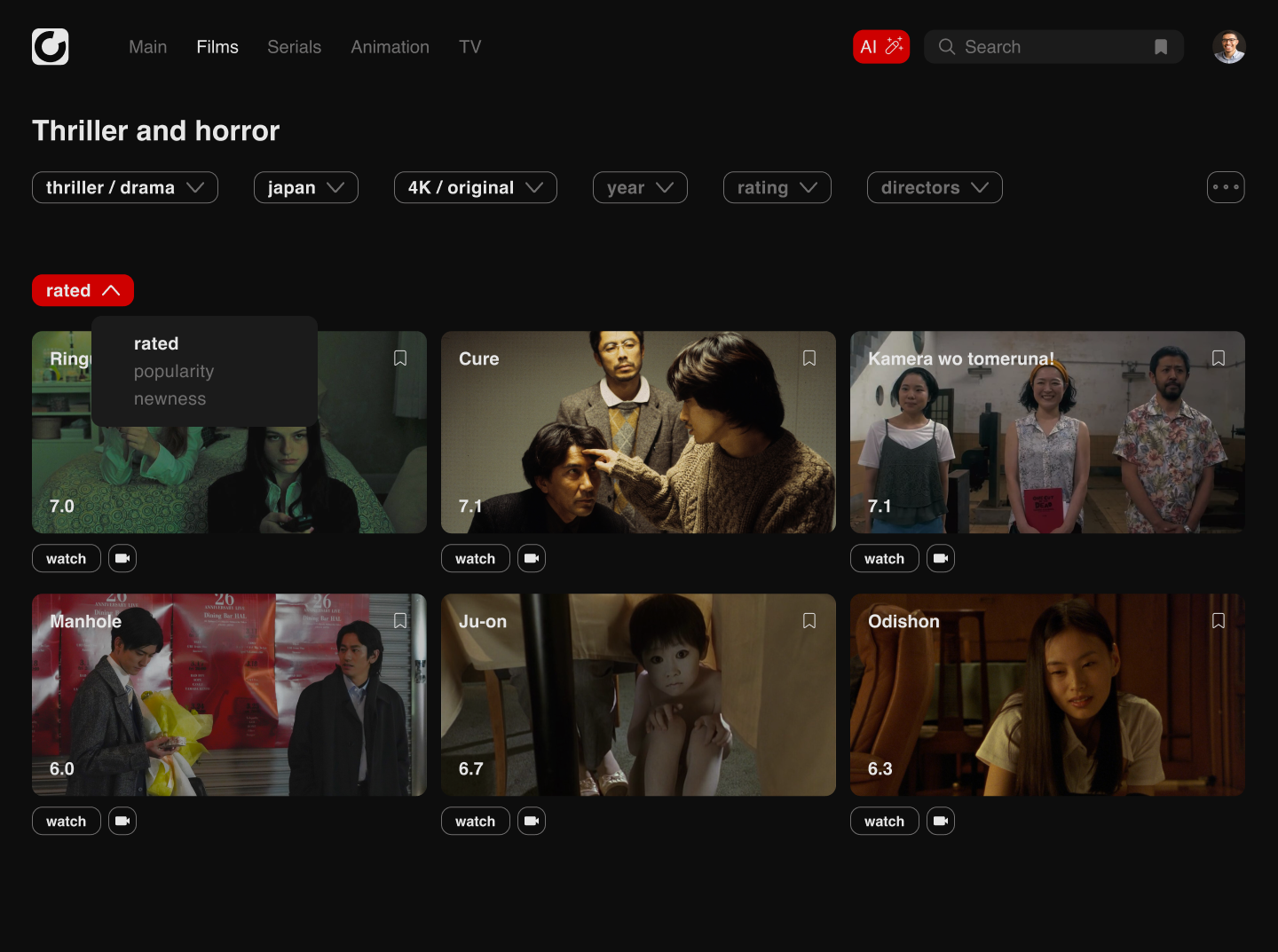
Task: Open the user profile avatar
Action: (1228, 47)
